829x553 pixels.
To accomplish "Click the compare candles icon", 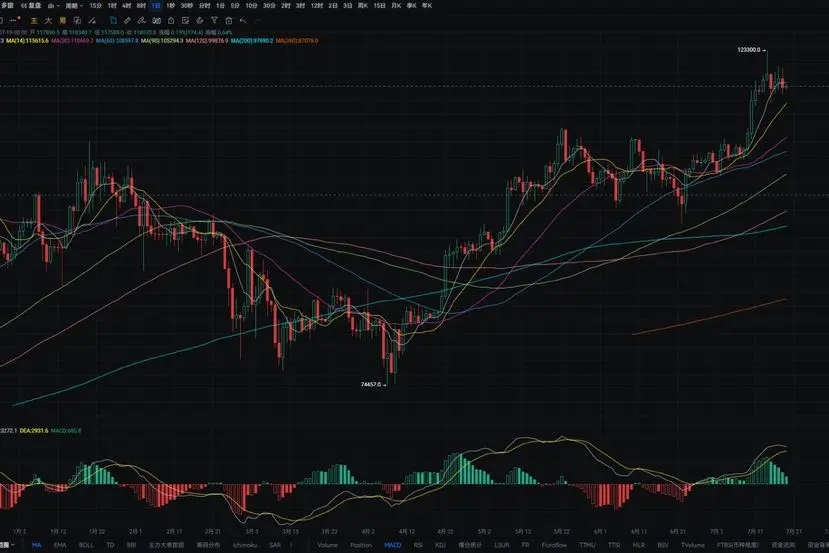I will coord(156,21).
